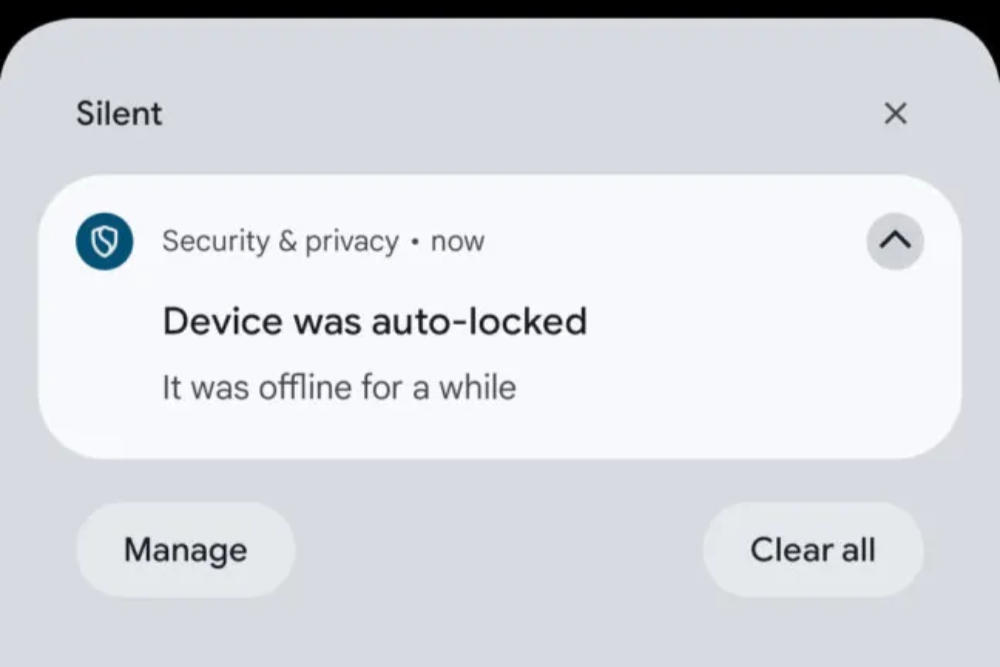Dismiss the Silent section with the X
Viewport: 1000px width, 667px height.
click(895, 114)
